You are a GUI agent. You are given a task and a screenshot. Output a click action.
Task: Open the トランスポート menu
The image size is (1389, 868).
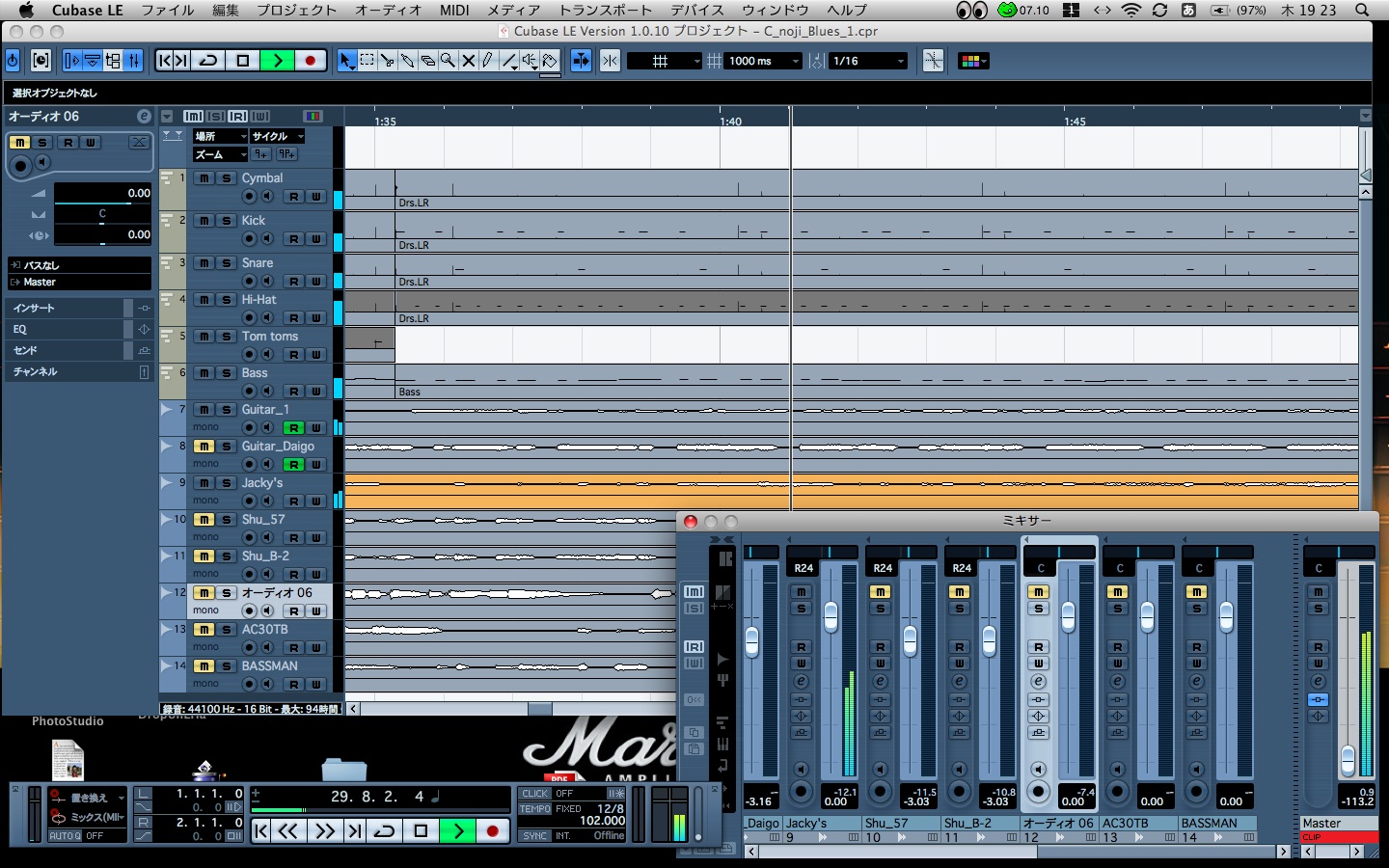click(x=606, y=10)
